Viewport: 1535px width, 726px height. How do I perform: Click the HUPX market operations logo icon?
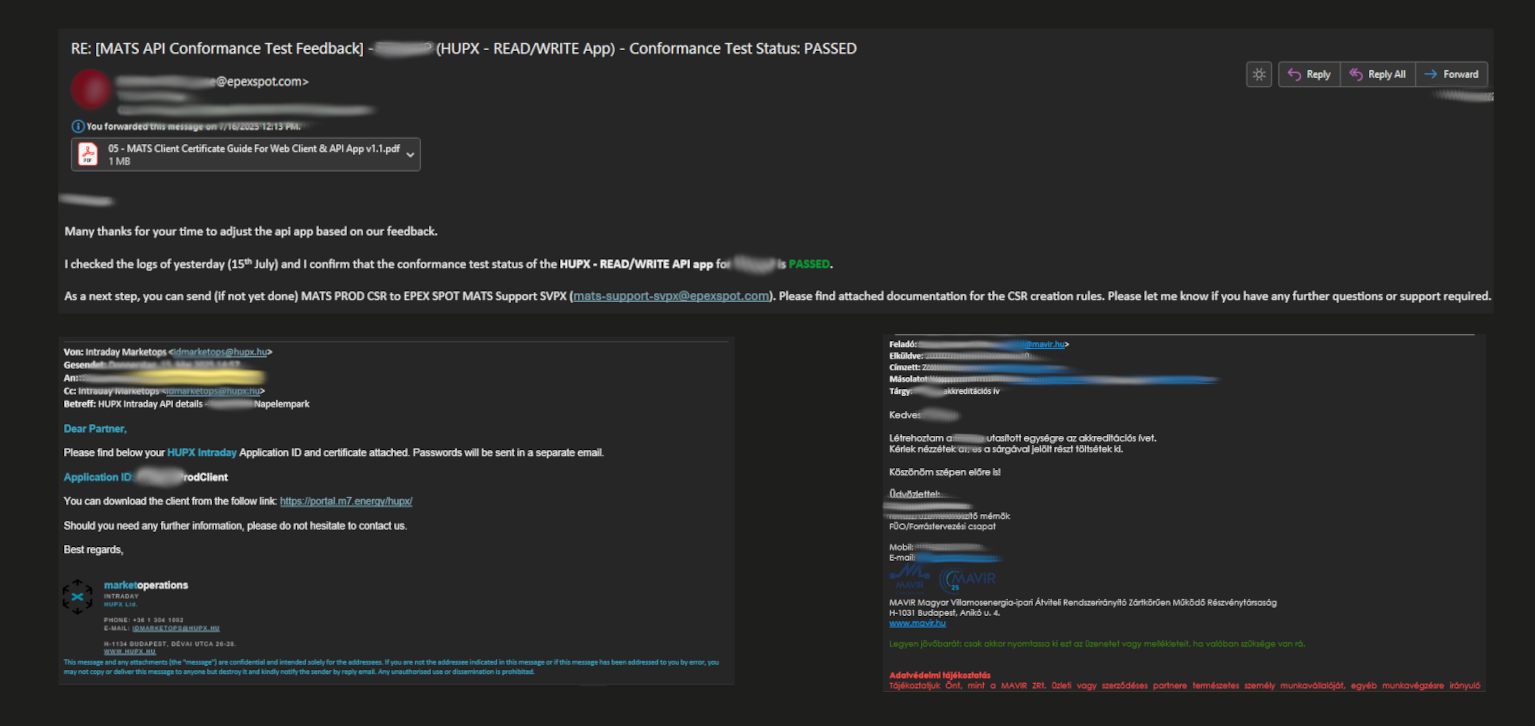[77, 596]
